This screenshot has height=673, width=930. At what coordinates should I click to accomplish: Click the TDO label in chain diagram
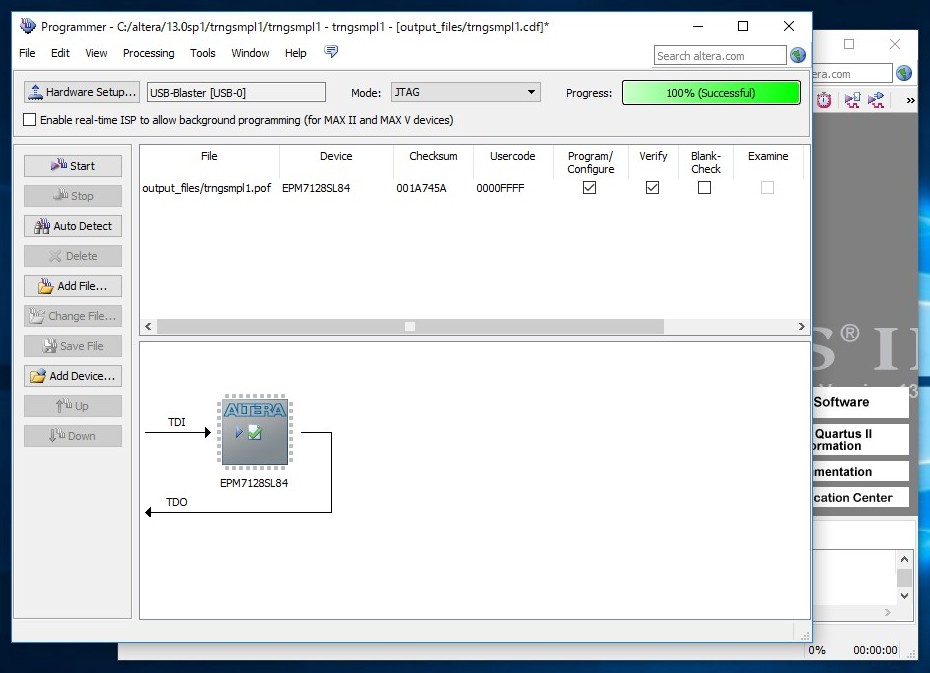[x=177, y=502]
